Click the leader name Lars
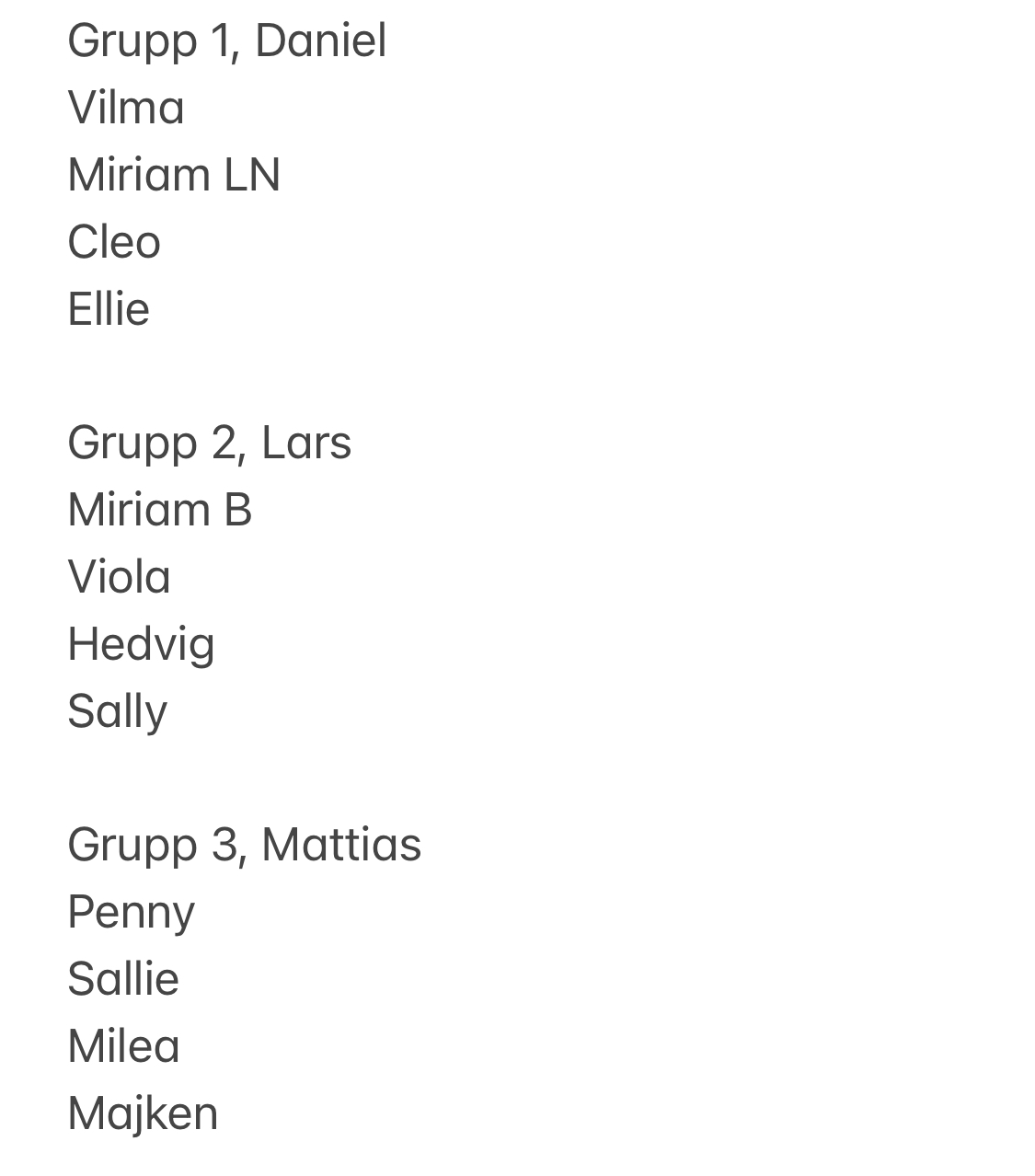This screenshot has width=1035, height=1176. coord(306,443)
